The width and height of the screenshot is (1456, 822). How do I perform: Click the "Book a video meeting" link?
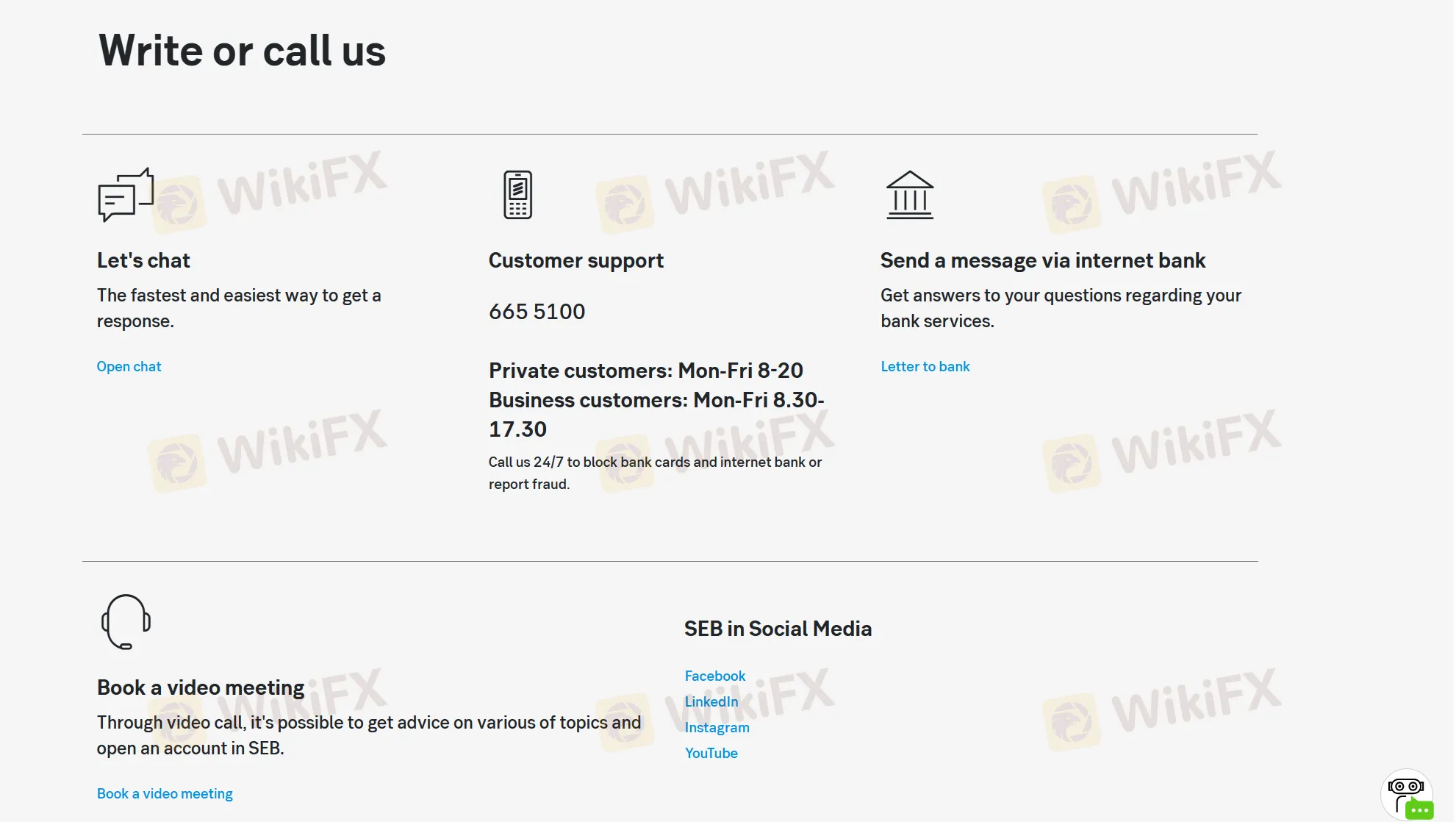click(164, 793)
